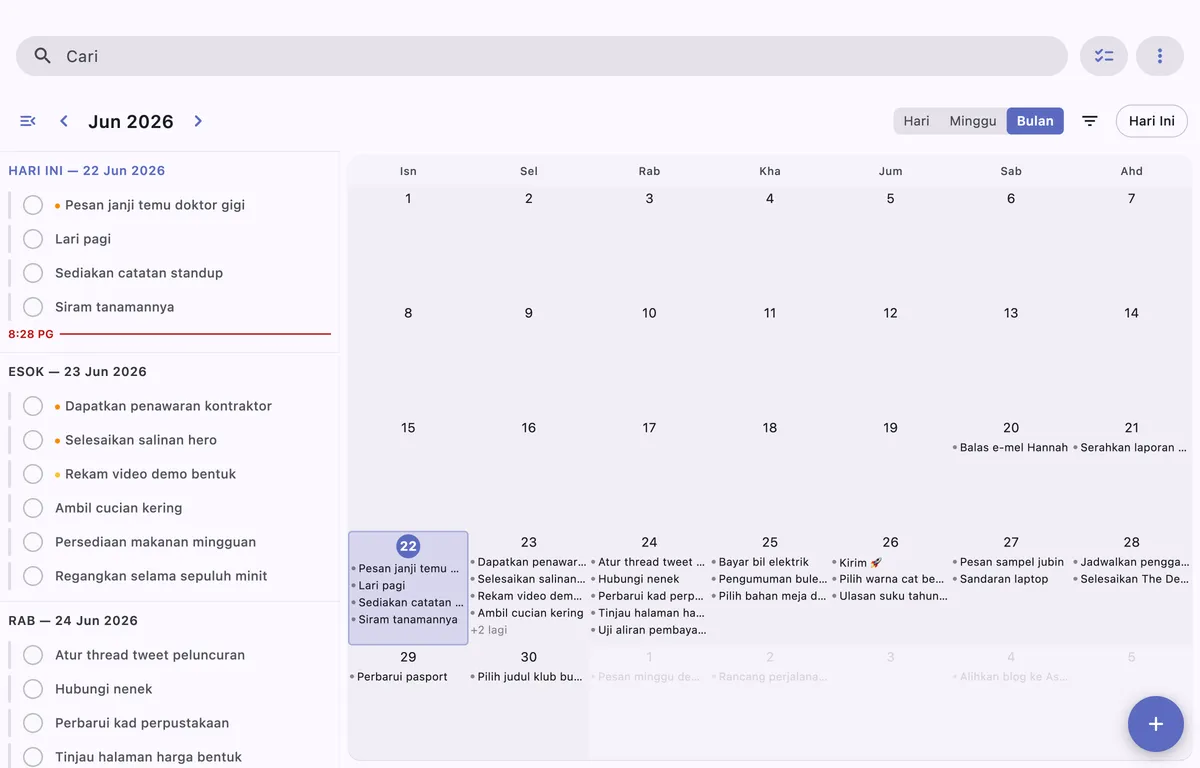This screenshot has width=1200, height=768.
Task: Check off Pesan janji temu doktor gigi
Action: click(x=33, y=205)
